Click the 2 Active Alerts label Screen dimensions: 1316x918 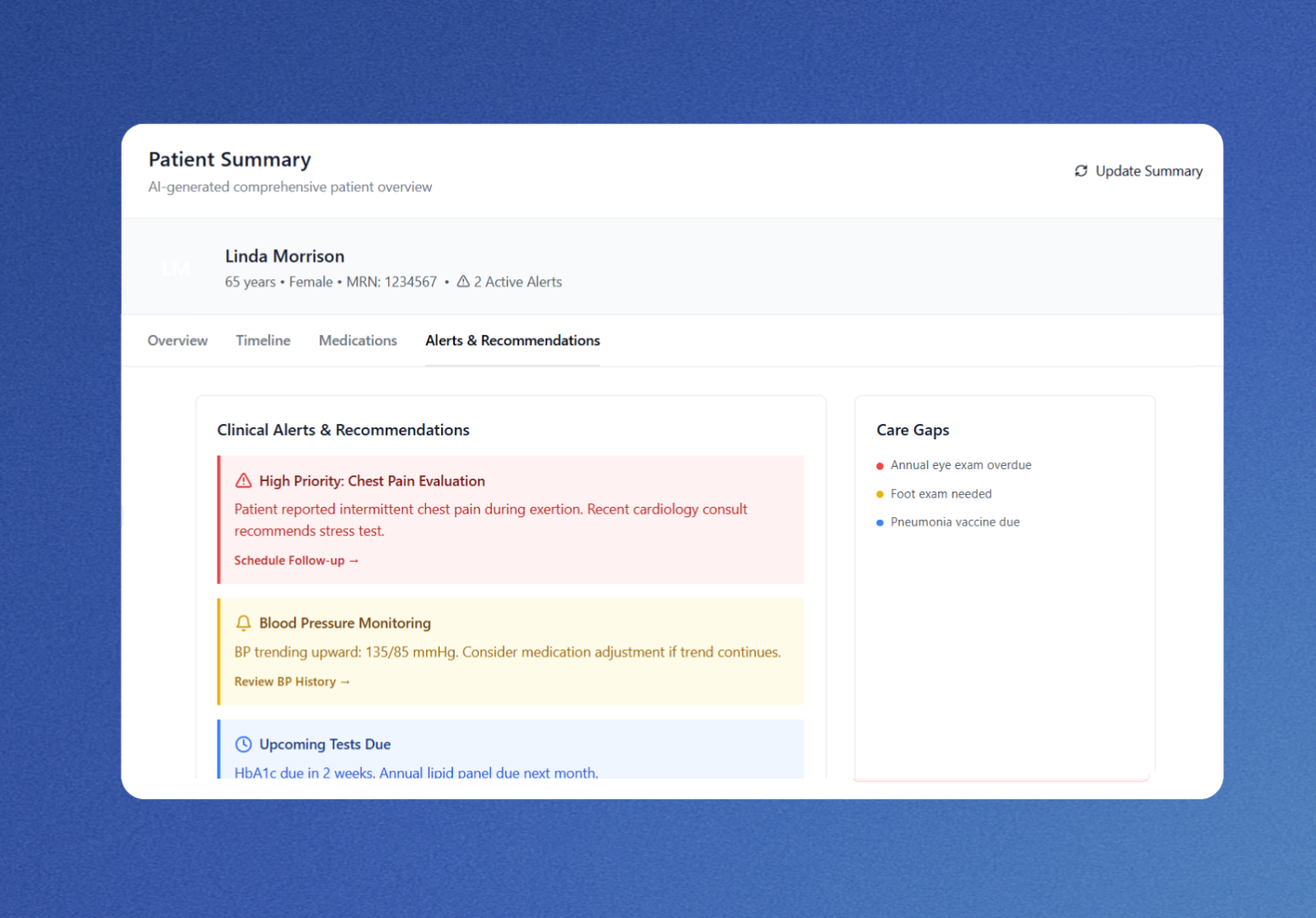click(x=517, y=281)
